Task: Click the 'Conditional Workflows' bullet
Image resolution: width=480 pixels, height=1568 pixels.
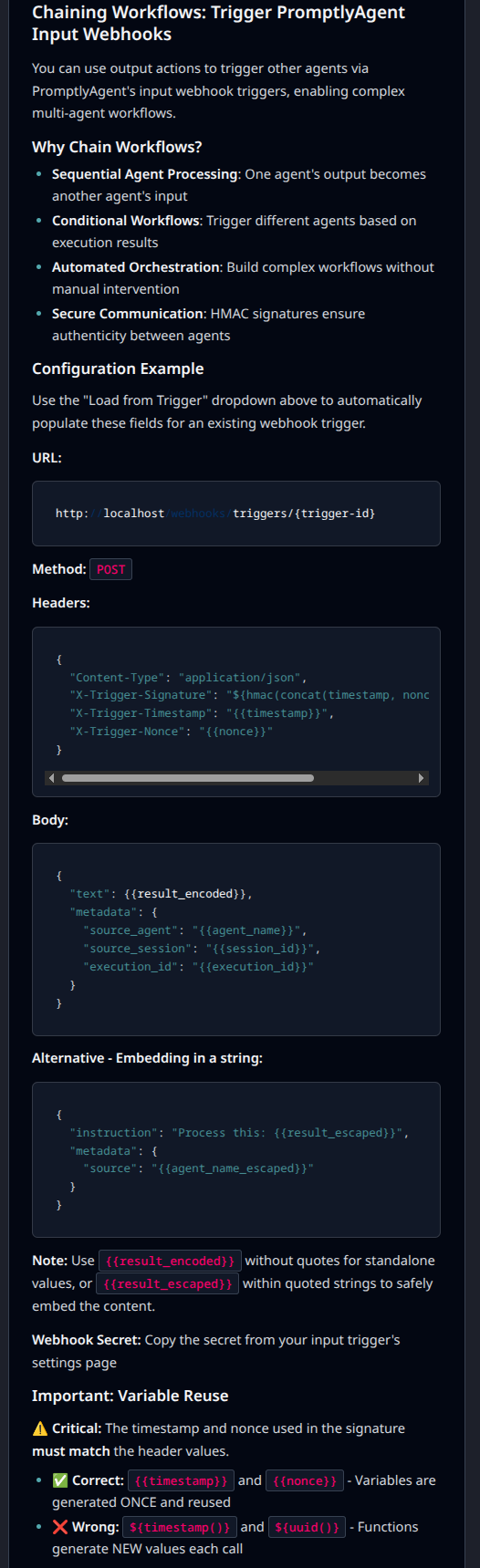Action: pyautogui.click(x=234, y=232)
